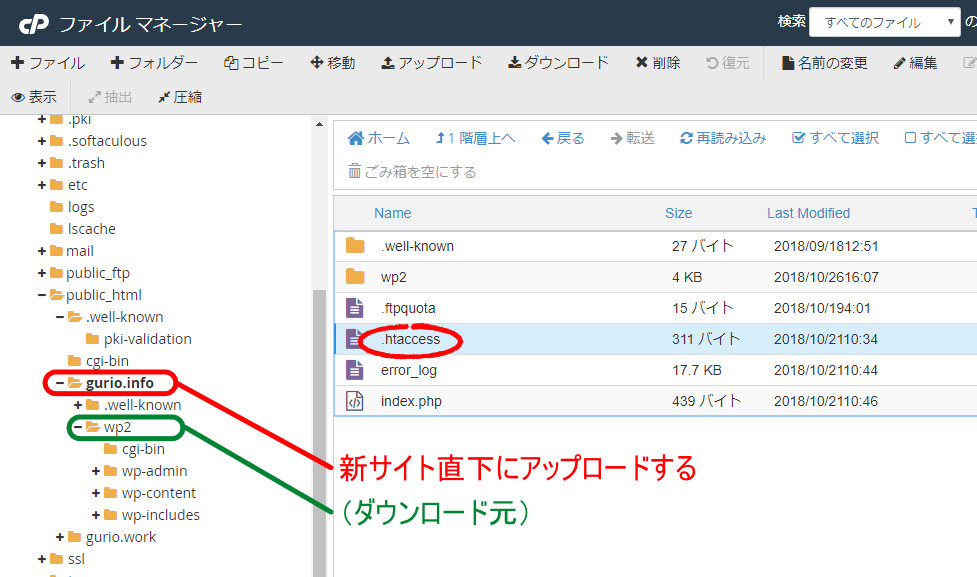
Task: Collapse the gurio.info folder tree node
Action: 60,383
